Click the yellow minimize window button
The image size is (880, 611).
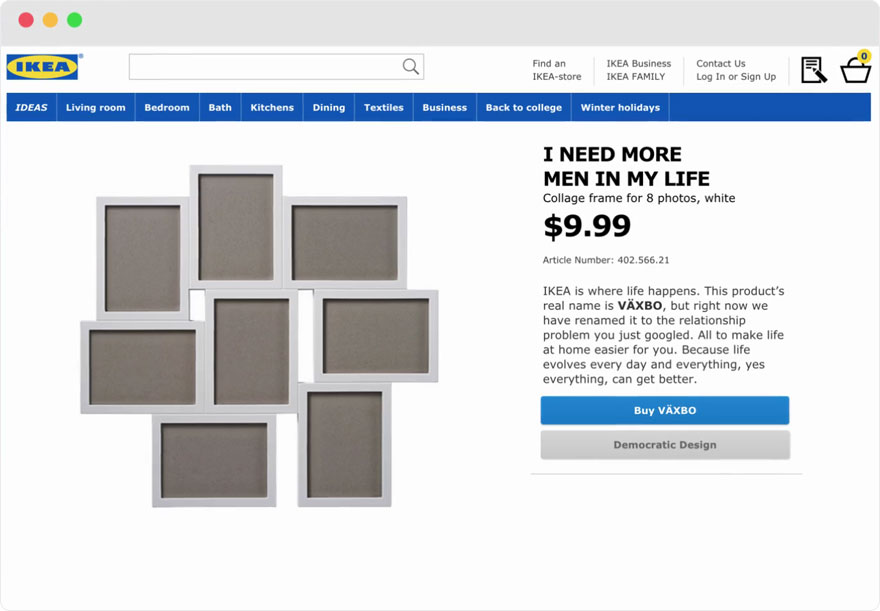click(50, 20)
